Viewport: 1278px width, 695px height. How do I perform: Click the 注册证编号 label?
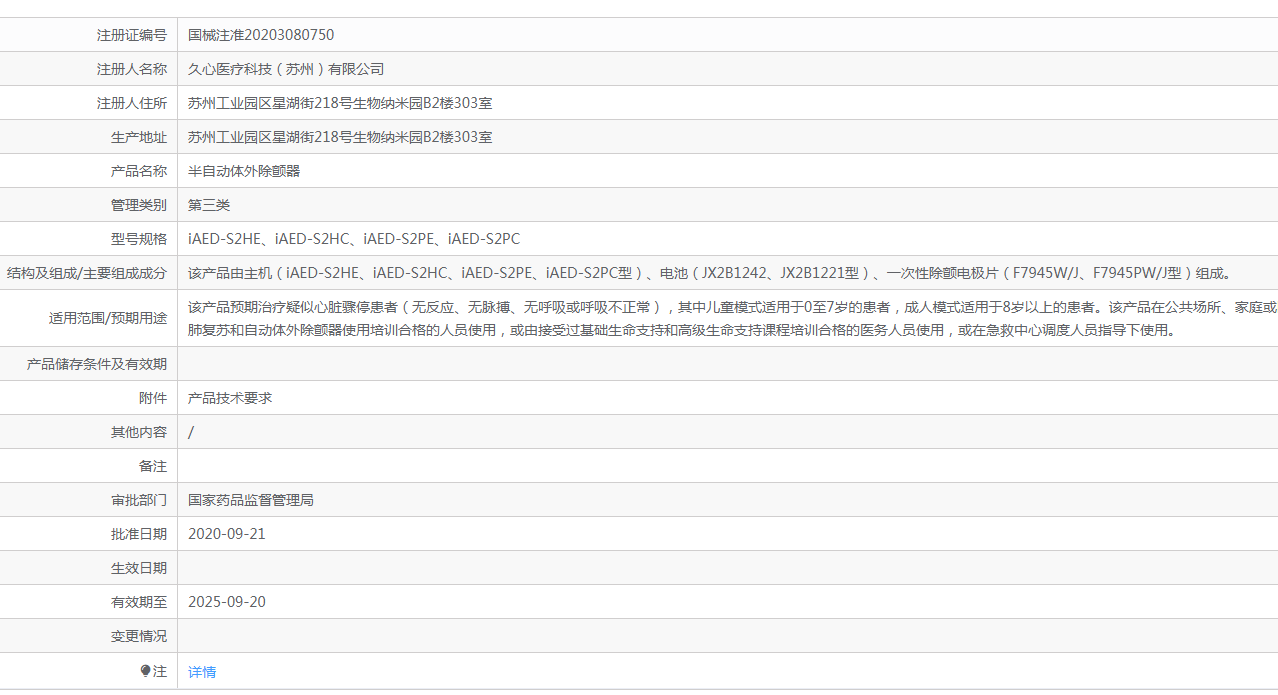(x=132, y=35)
